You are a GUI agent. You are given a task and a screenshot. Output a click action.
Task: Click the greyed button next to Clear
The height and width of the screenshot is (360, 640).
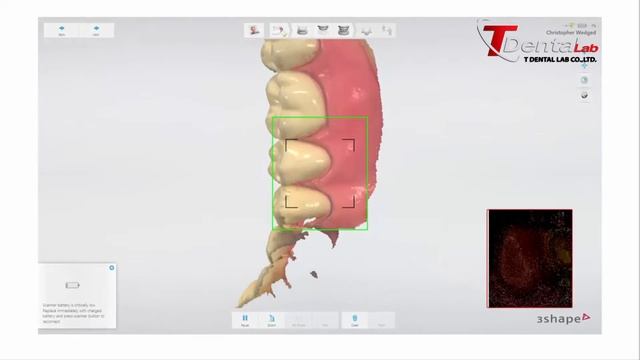point(381,320)
